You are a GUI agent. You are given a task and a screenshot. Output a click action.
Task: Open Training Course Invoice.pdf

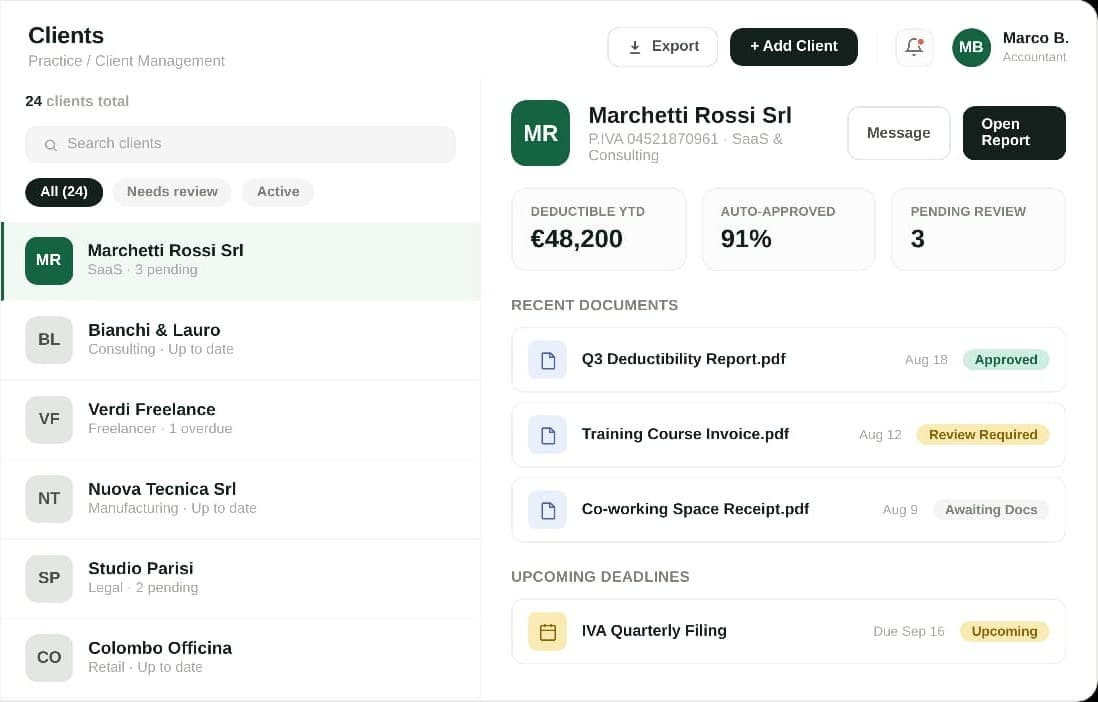point(788,435)
